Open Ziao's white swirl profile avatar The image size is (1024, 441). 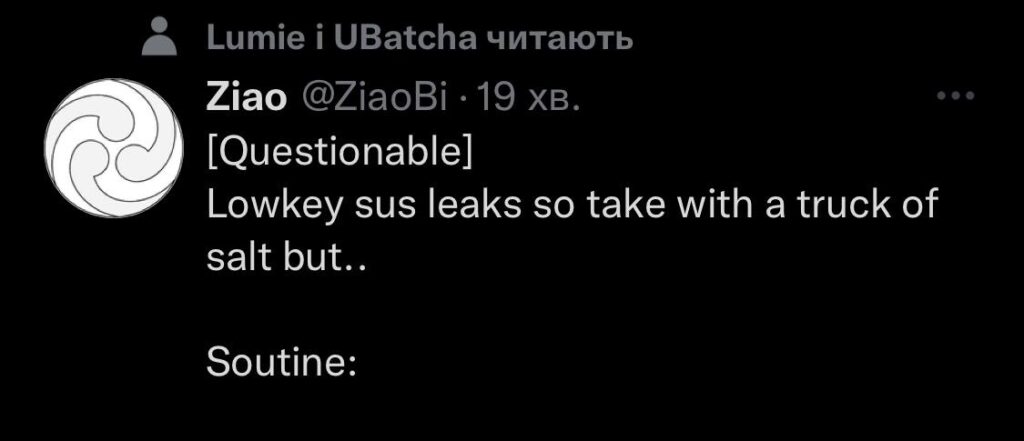[114, 148]
